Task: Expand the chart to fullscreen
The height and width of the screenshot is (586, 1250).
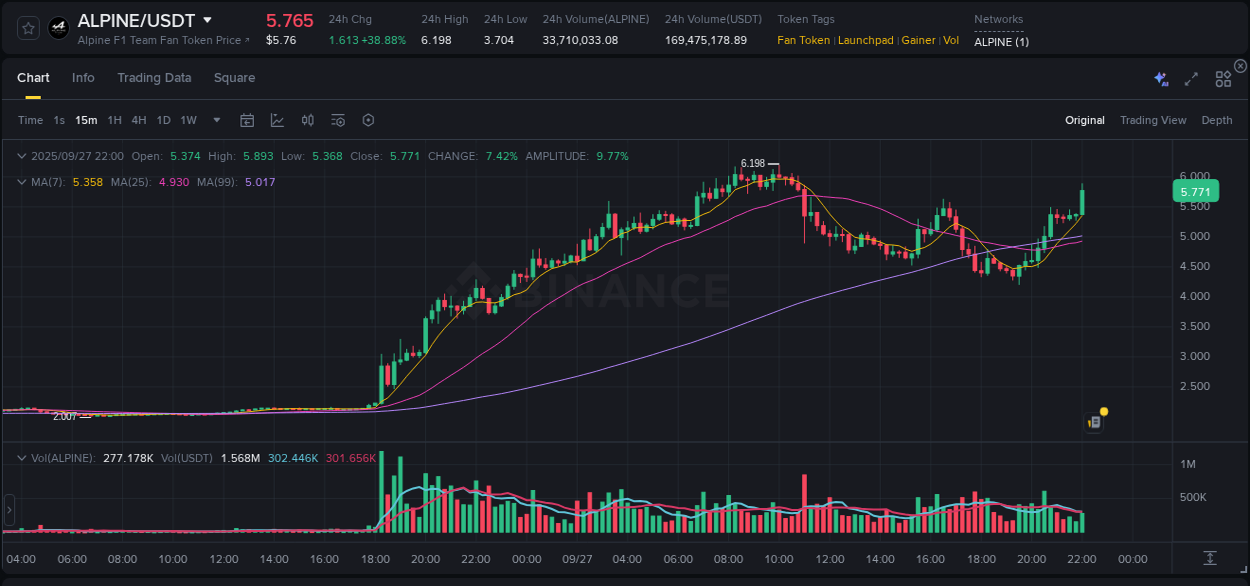Action: [x=1190, y=79]
